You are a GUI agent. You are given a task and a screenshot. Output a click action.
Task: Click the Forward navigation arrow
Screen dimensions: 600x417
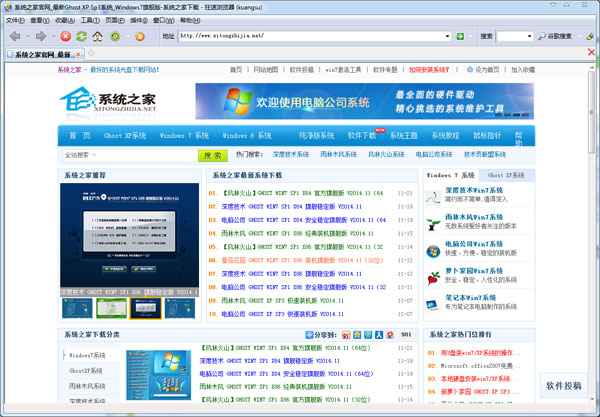pyautogui.click(x=41, y=36)
